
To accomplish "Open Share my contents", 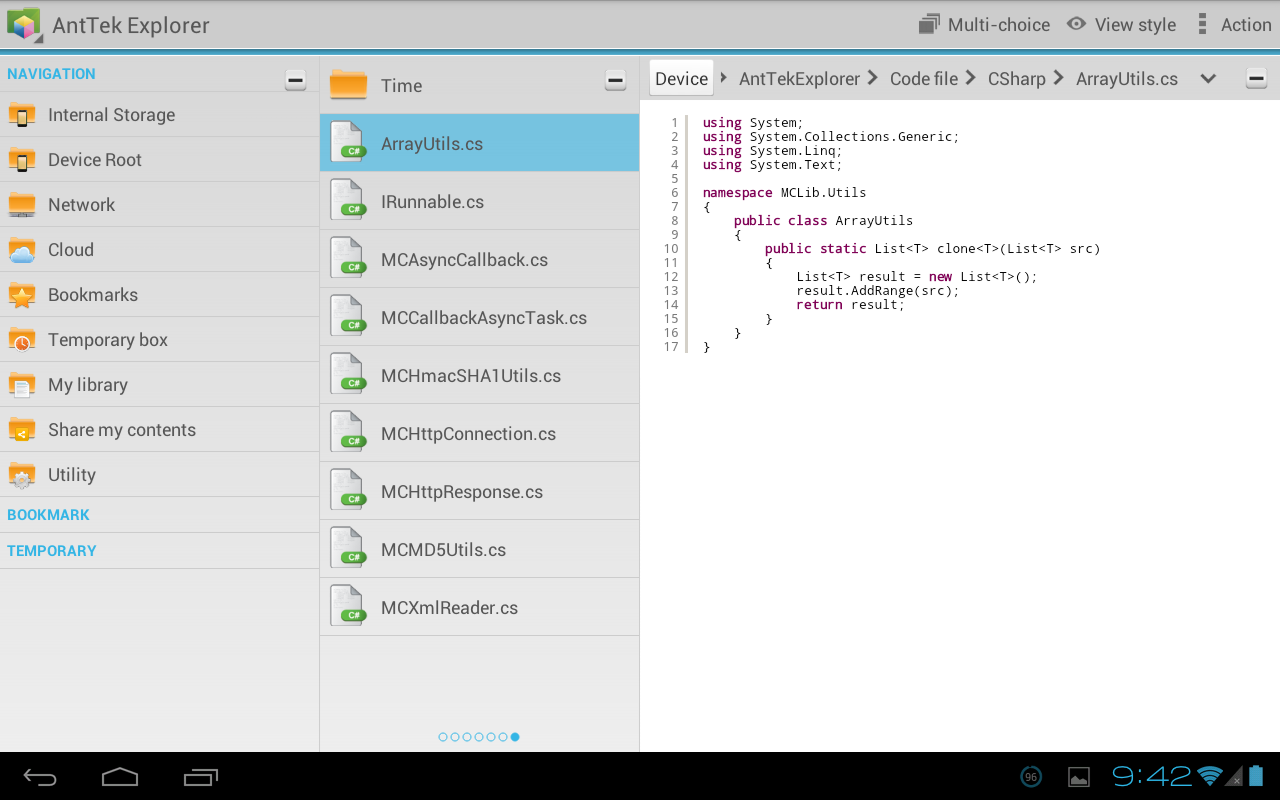I will (x=121, y=429).
